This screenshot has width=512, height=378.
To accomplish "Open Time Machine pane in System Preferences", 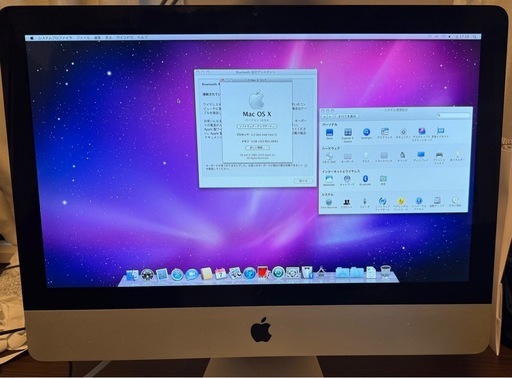I will (x=329, y=204).
